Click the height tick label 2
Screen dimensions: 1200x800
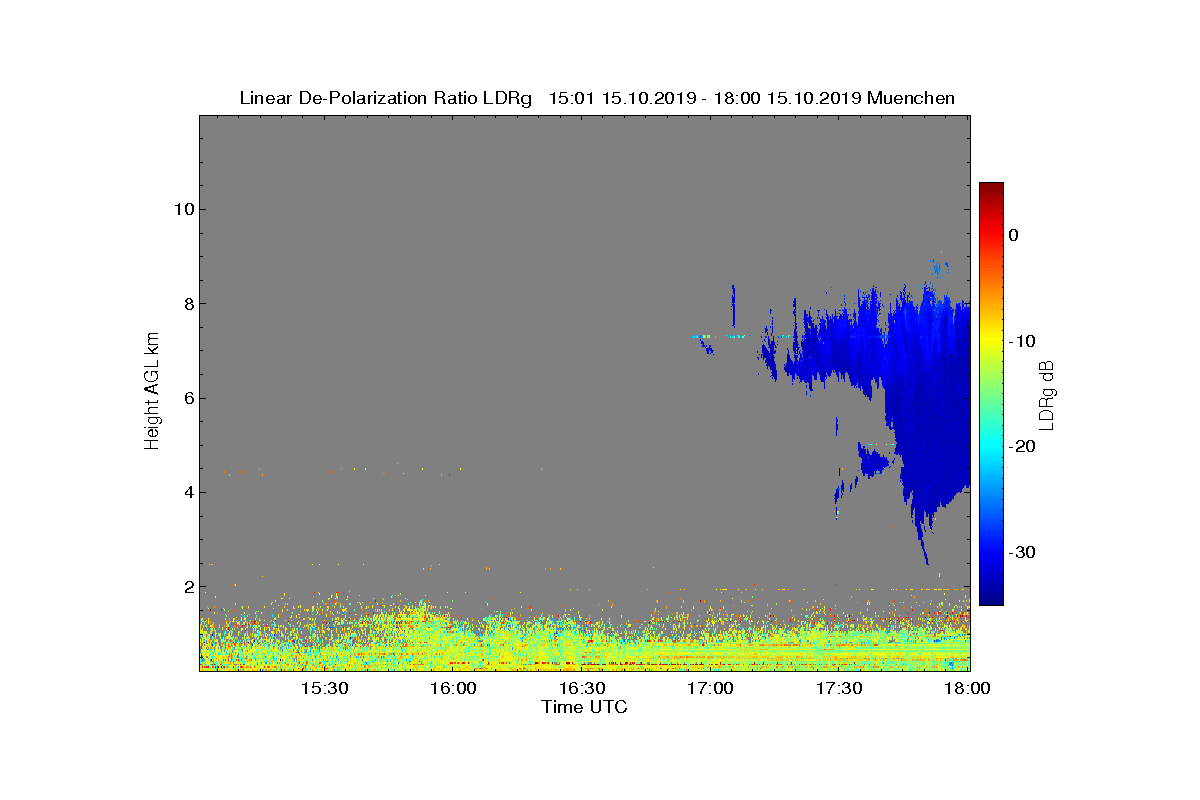pos(187,587)
